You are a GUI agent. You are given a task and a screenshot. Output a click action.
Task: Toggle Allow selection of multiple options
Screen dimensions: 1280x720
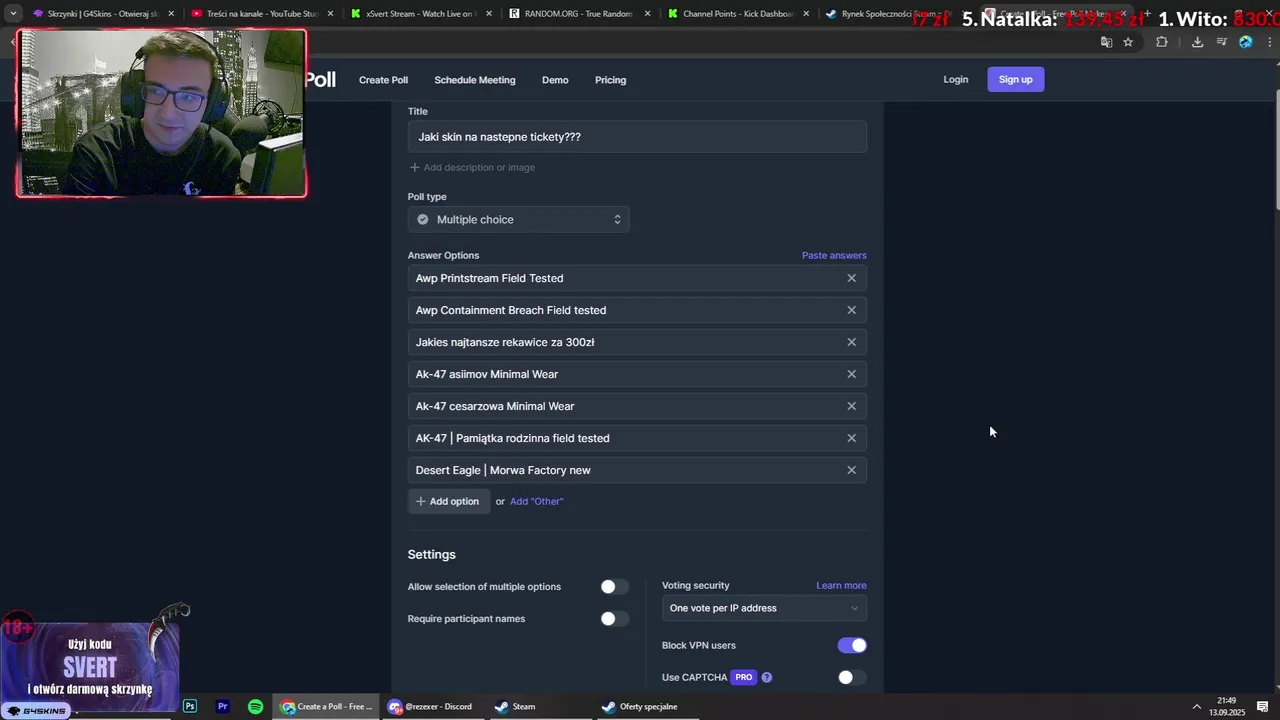pos(614,587)
